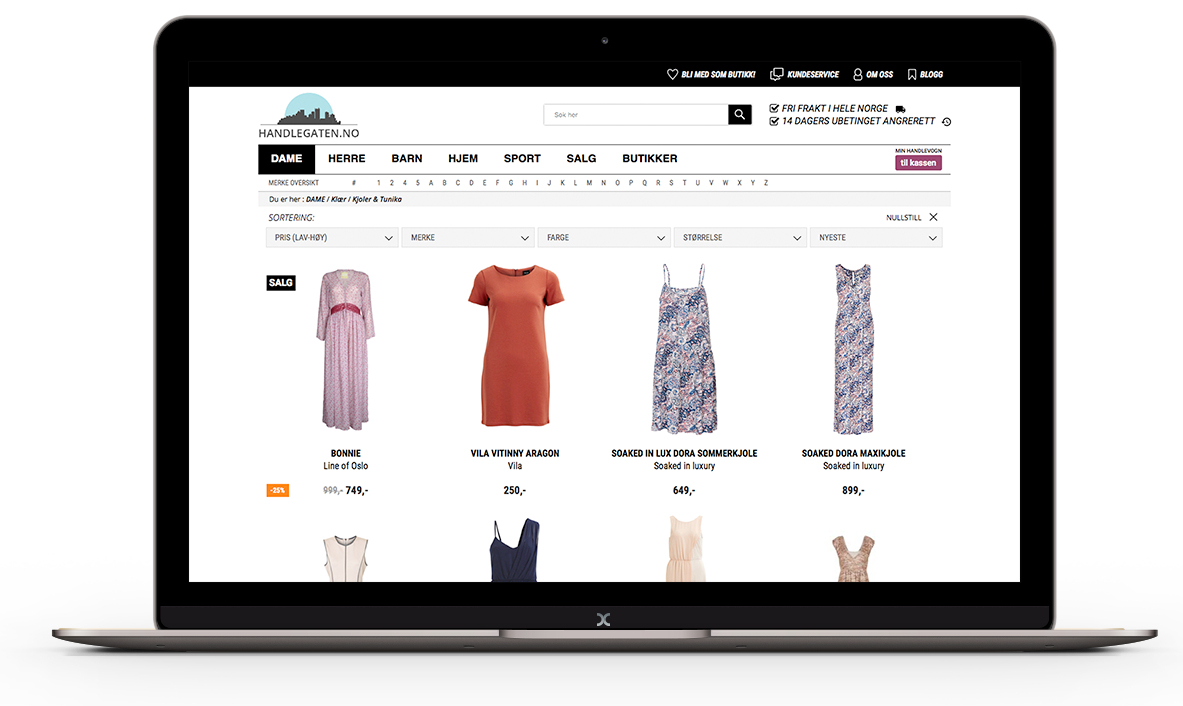
Task: Click the black SALG badge on Bonnie
Action: tap(281, 283)
